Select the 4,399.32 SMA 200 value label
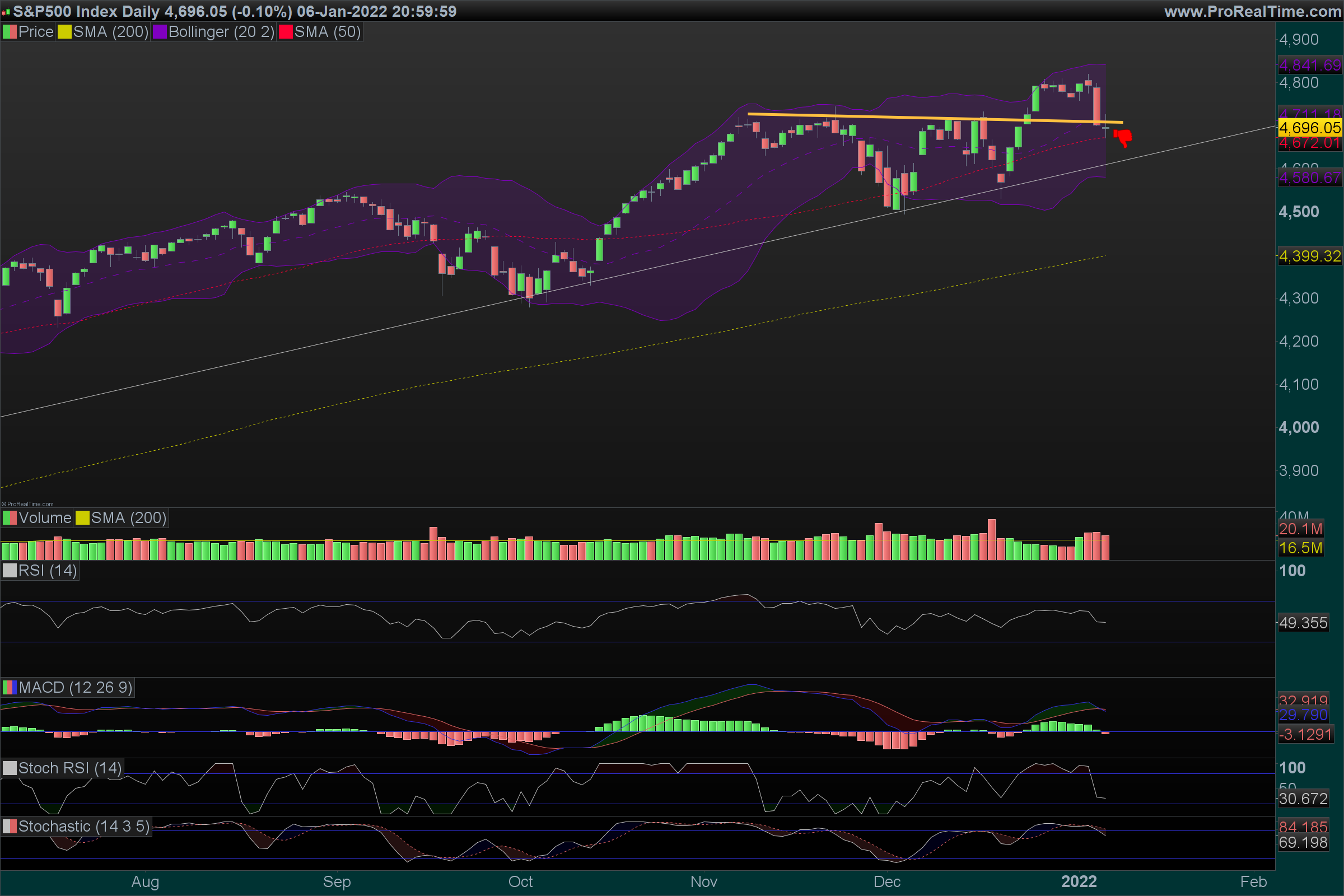1344x896 pixels. [x=1309, y=256]
